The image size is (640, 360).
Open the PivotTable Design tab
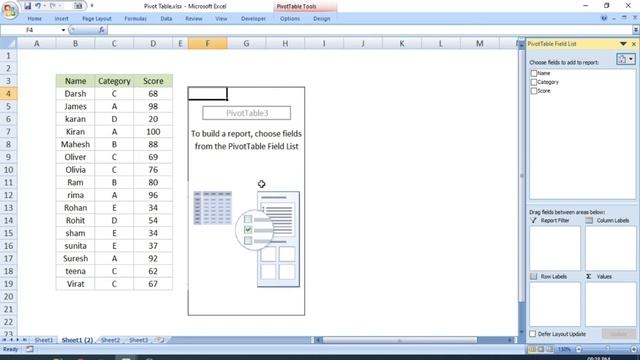pyautogui.click(x=322, y=19)
